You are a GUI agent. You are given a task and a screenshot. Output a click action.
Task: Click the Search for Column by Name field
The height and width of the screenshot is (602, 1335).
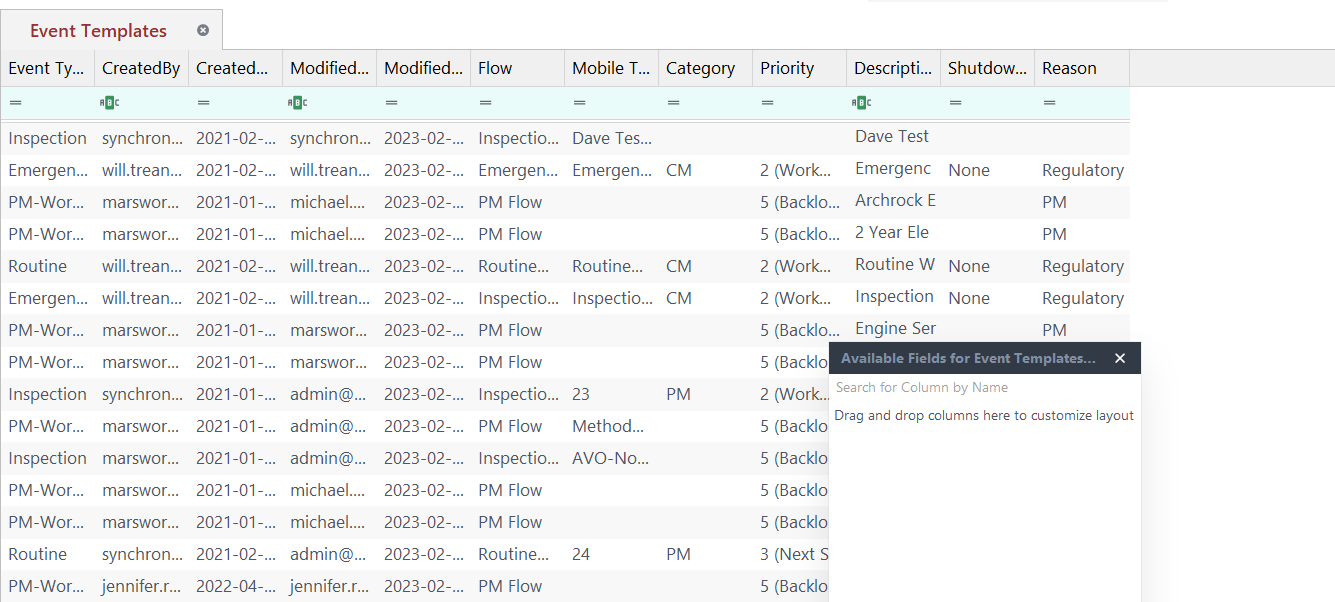tap(984, 387)
